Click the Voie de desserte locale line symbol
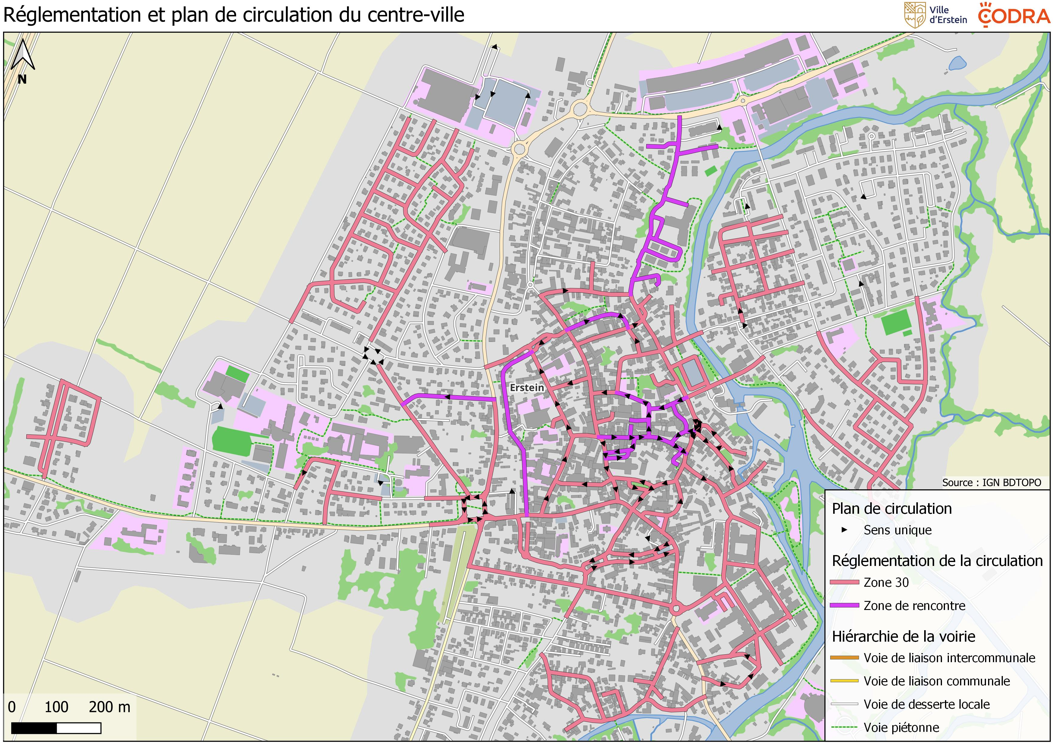This screenshot has width=1053, height=745. click(x=845, y=704)
